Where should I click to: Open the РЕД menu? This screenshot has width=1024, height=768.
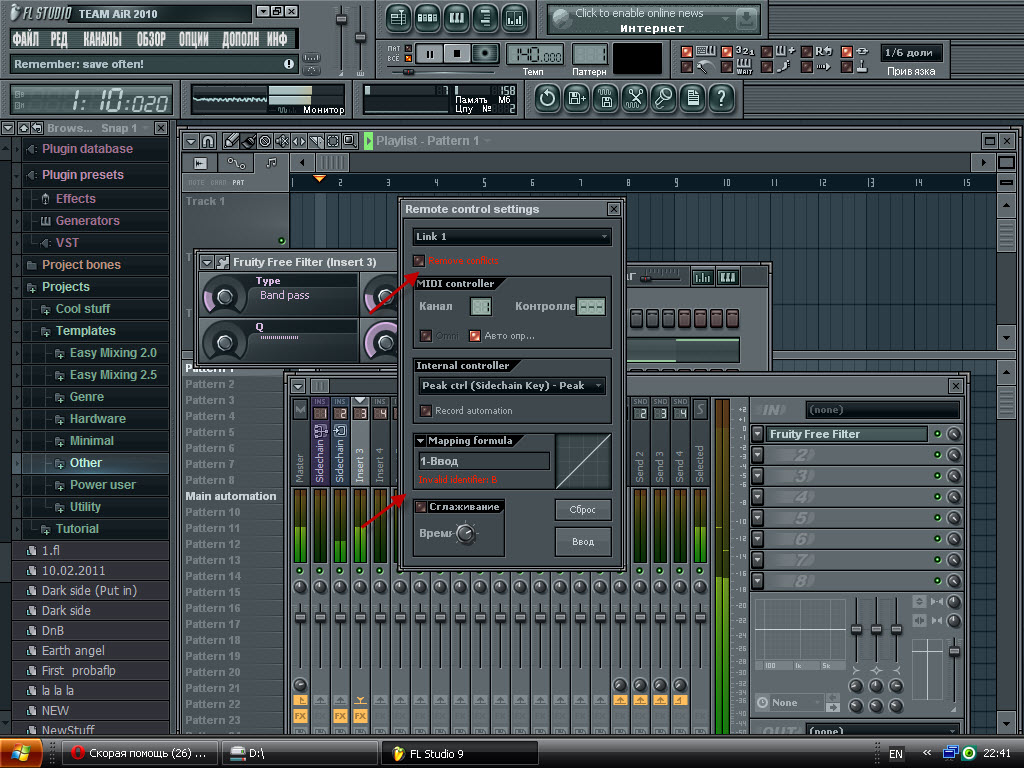pos(59,40)
